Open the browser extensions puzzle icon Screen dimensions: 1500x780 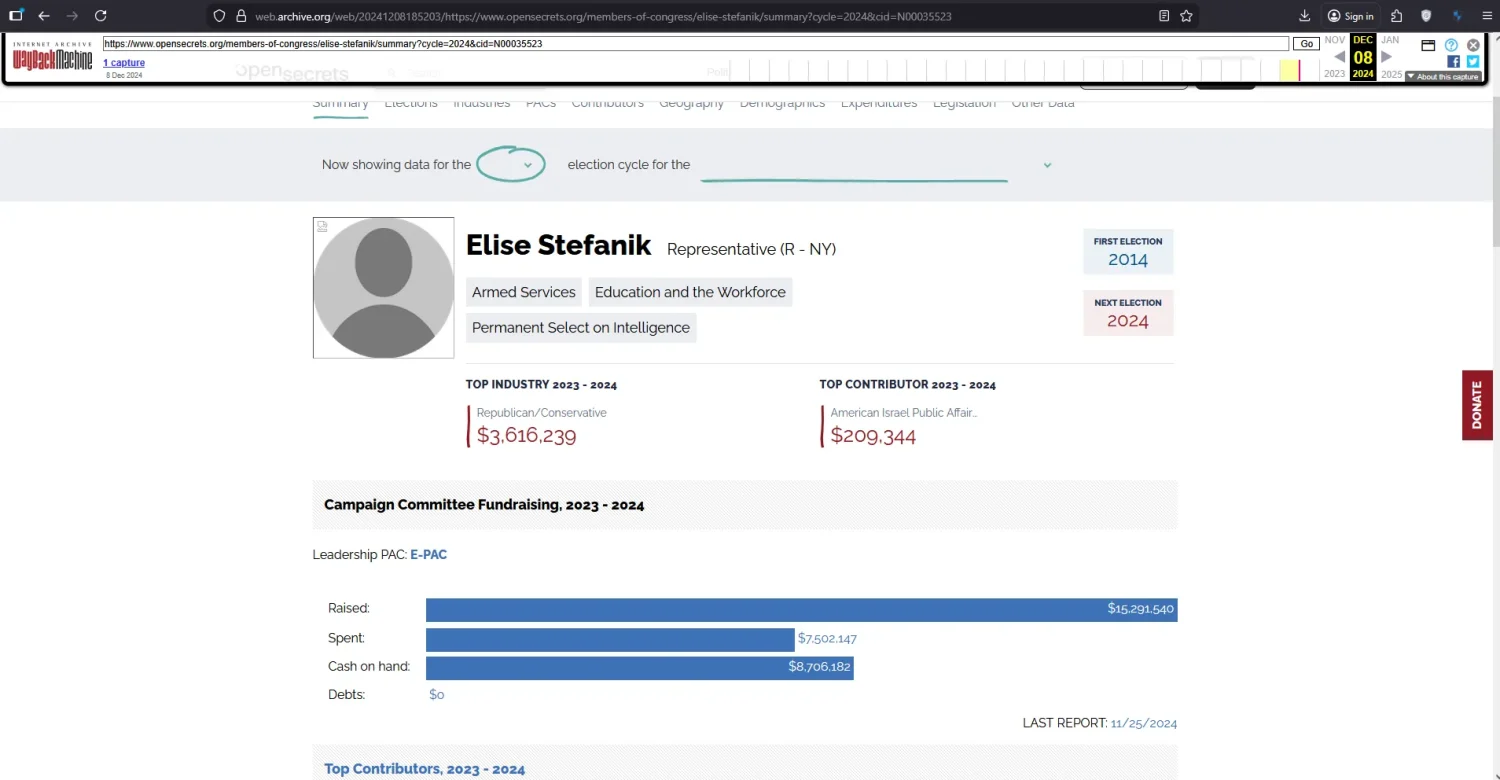[1397, 16]
